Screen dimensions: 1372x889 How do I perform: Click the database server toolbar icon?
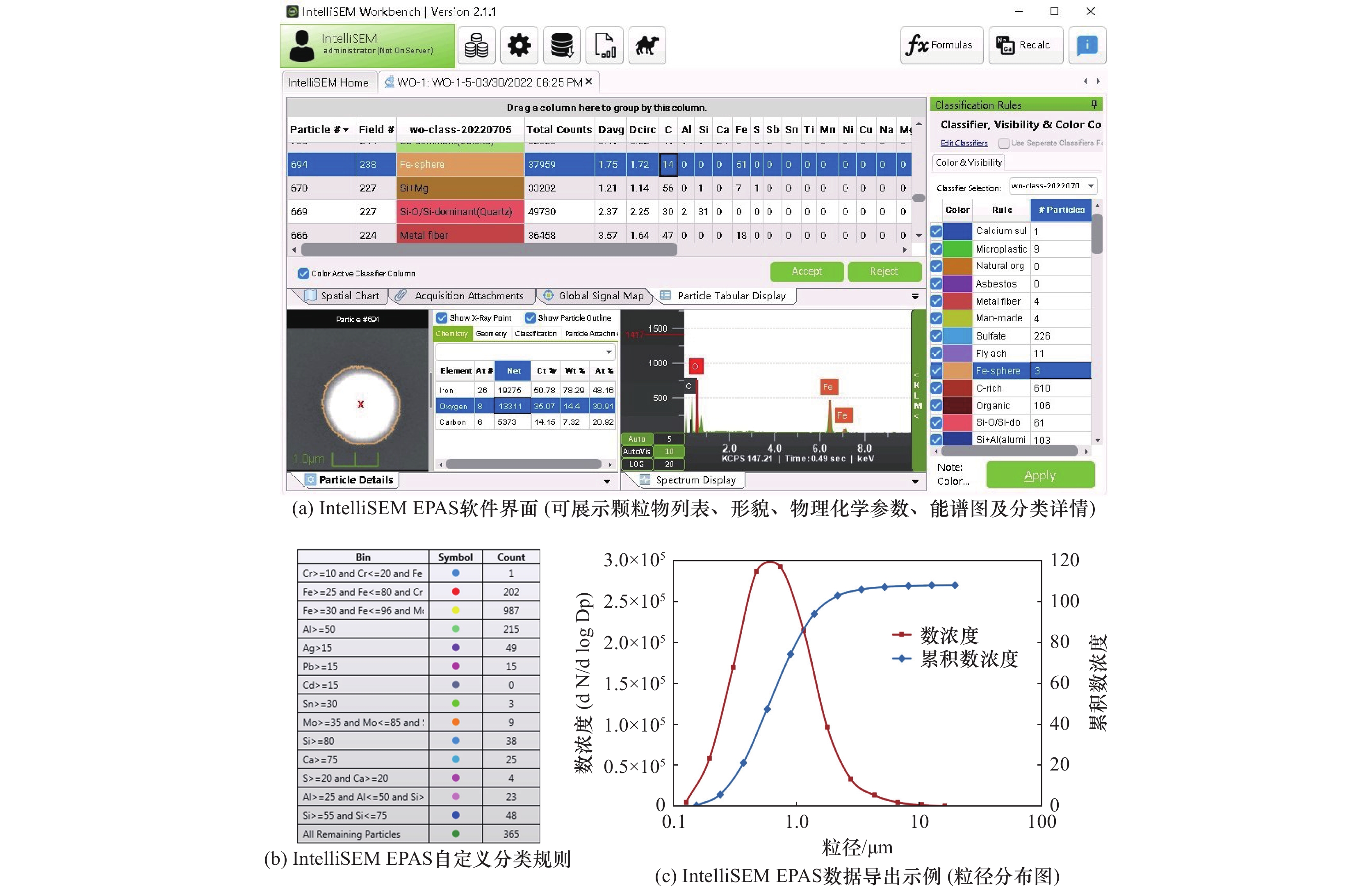561,45
